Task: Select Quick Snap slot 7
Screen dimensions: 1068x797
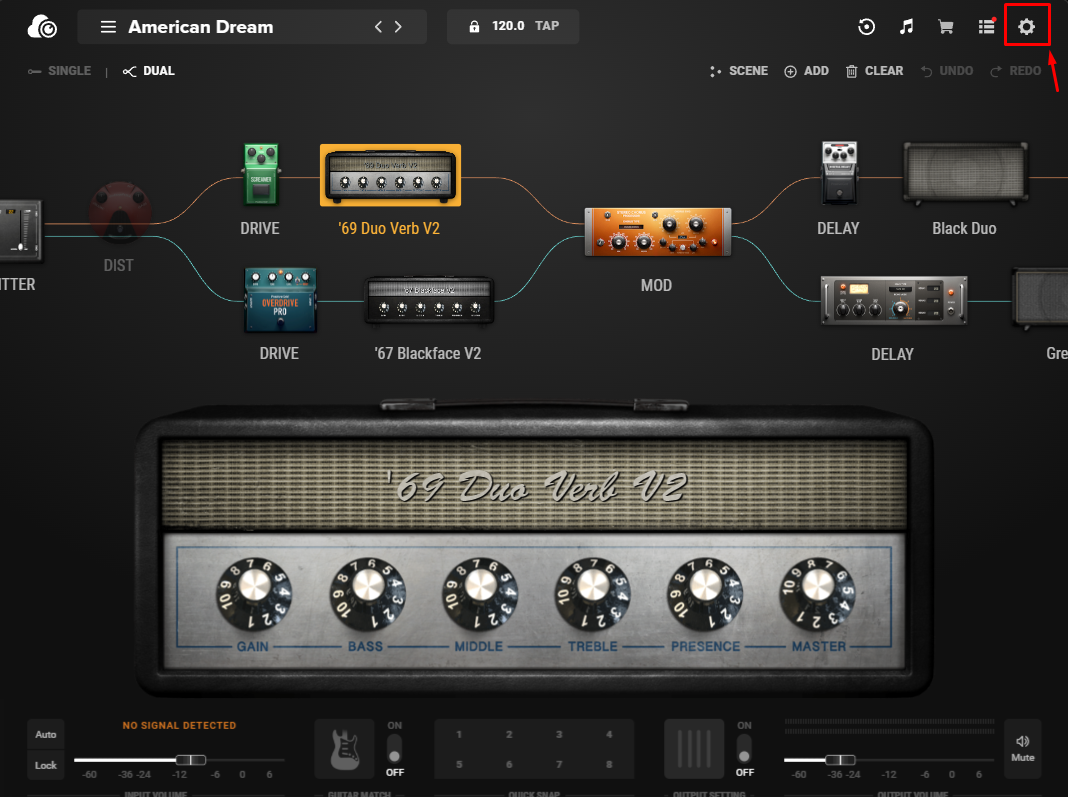Action: pyautogui.click(x=559, y=764)
